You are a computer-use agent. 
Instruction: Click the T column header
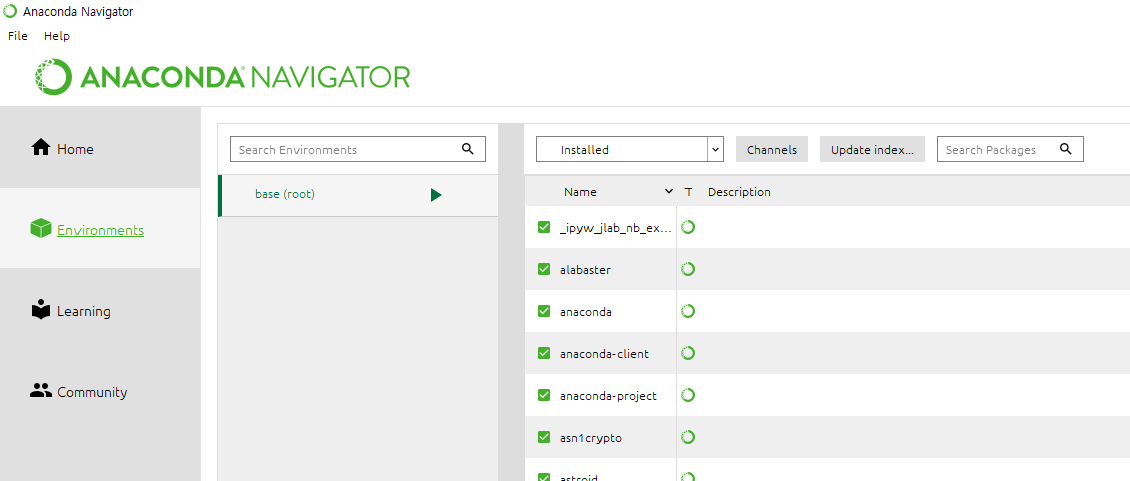[x=688, y=192]
